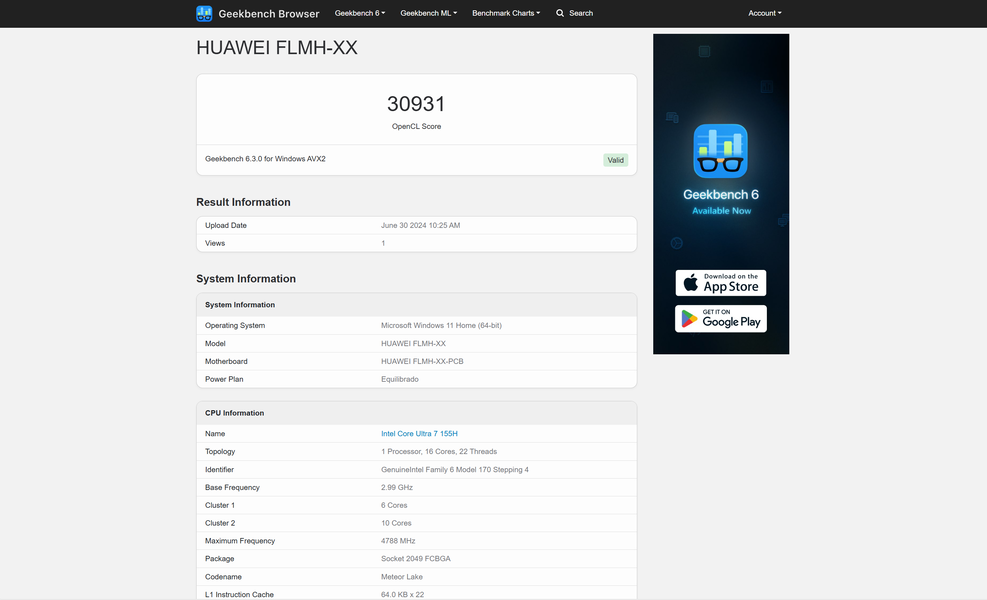Click the HUAWEI FLMH-XX page title
Image resolution: width=987 pixels, height=600 pixels.
click(277, 48)
